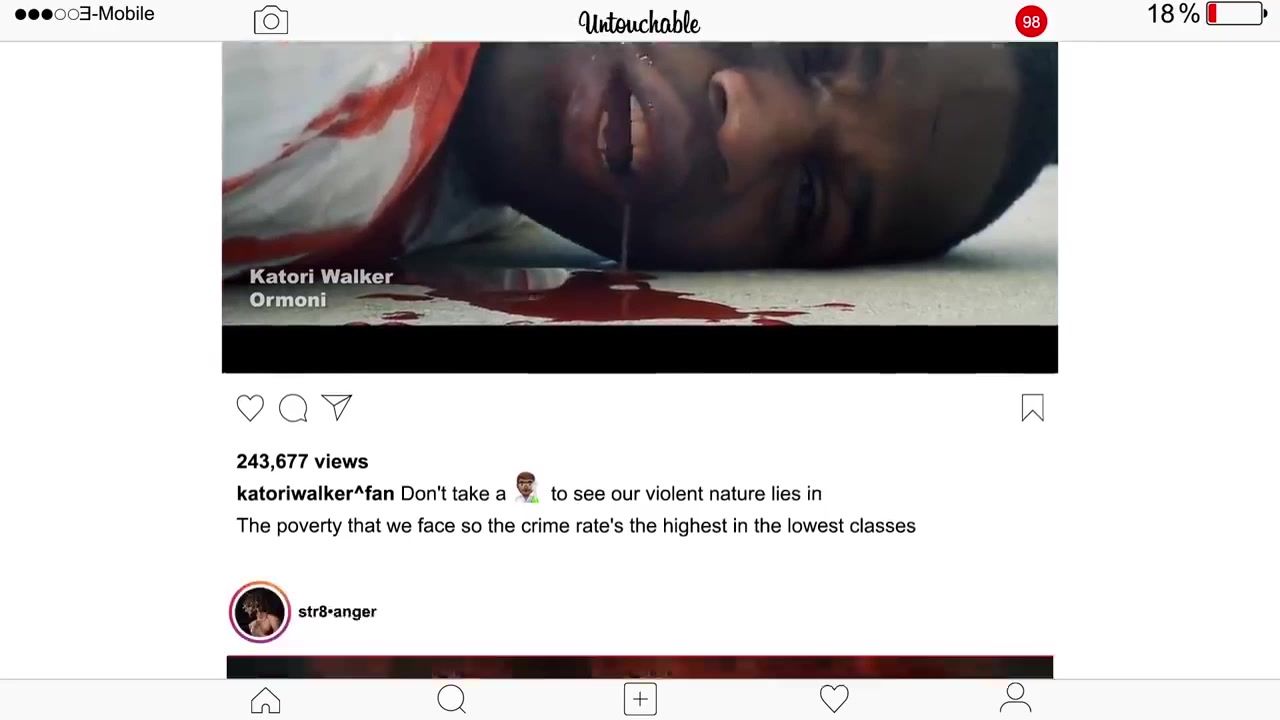Tap the Untouchable logo title

[639, 22]
